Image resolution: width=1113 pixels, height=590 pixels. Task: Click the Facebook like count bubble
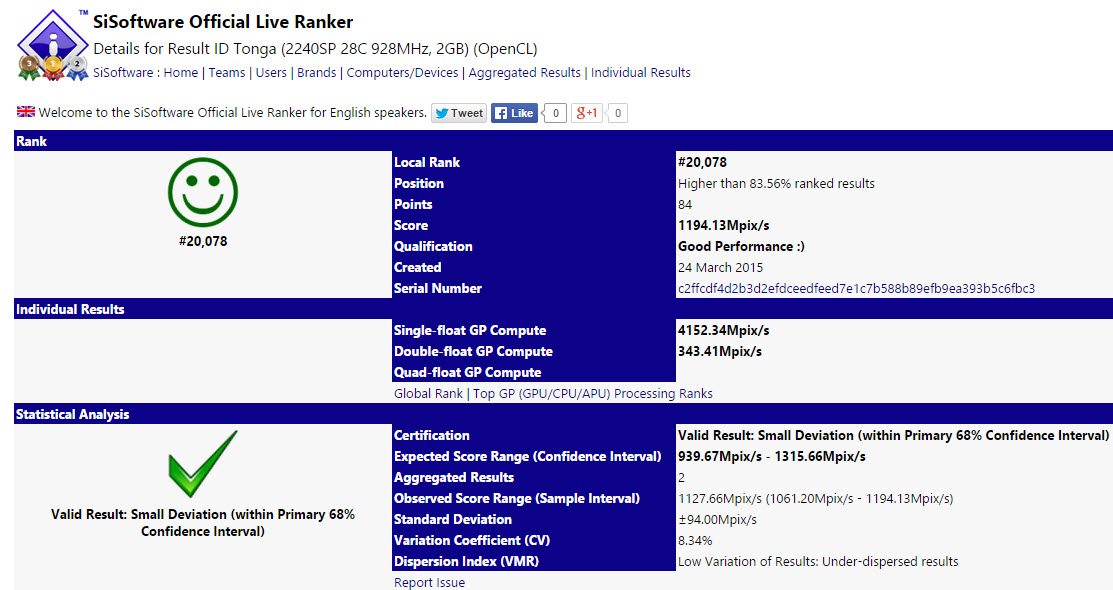[555, 113]
